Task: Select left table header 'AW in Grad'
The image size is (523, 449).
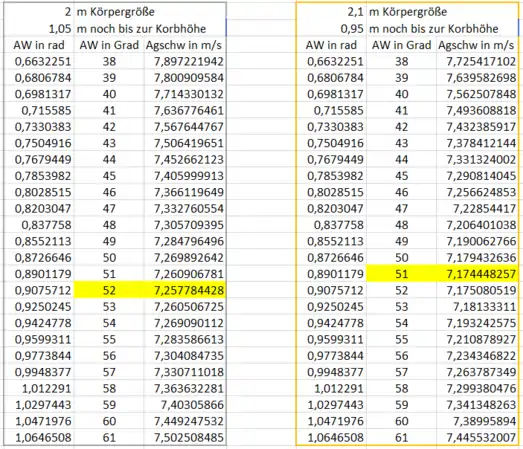Action: [109, 45]
